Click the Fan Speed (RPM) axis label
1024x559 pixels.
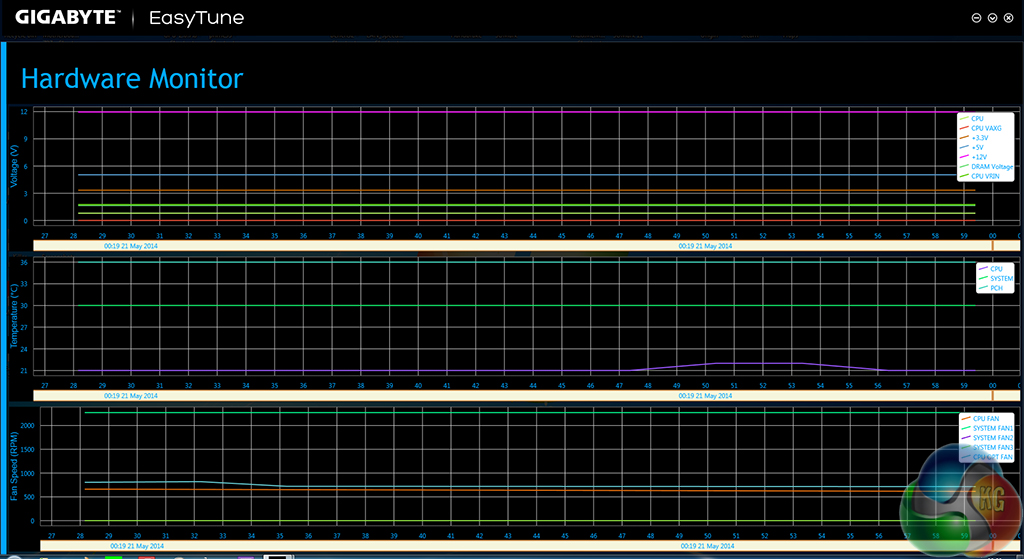coord(14,464)
